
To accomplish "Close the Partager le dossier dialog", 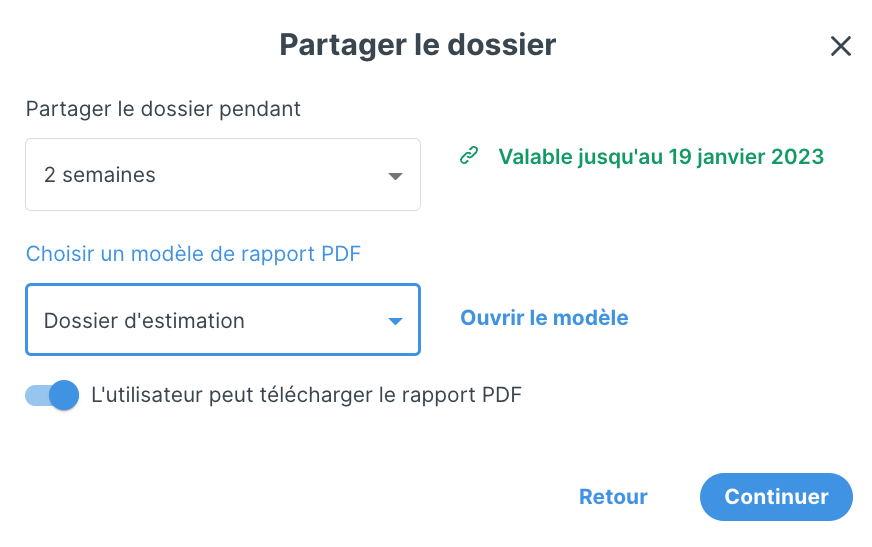I will (840, 46).
